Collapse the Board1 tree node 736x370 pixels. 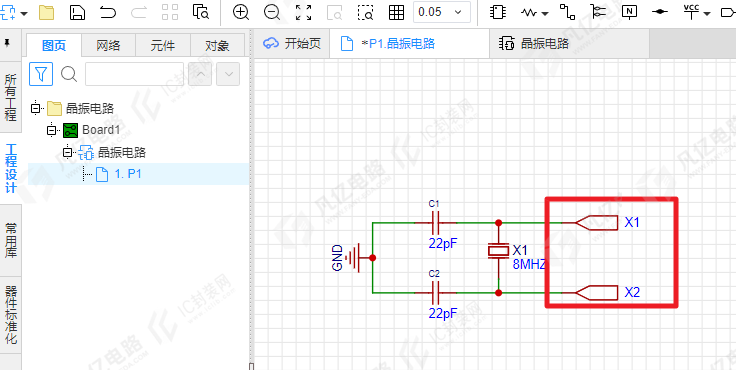52,131
